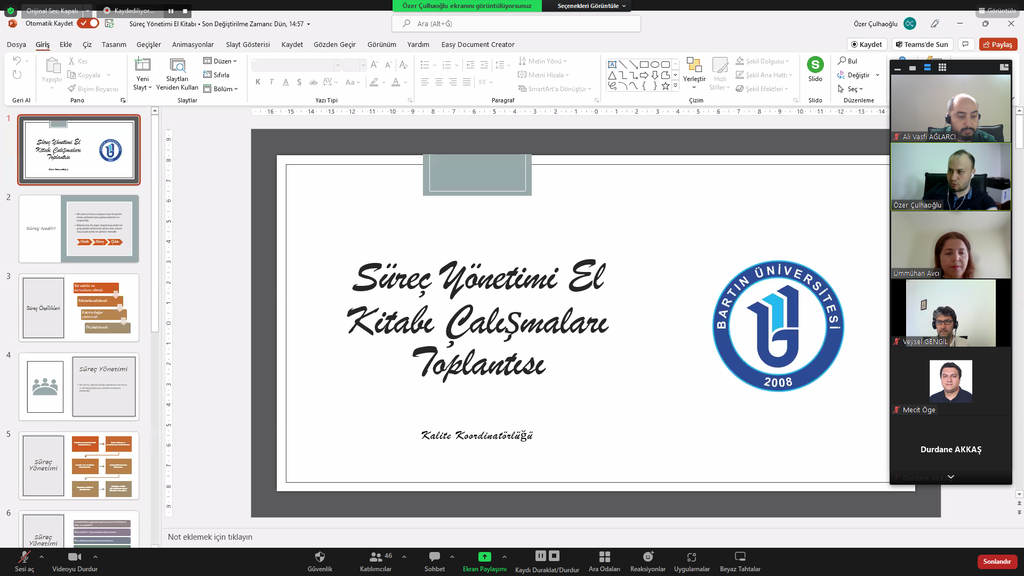1024x576 pixels.
Task: Toggle text shadow (S) formatting
Action: point(299,82)
